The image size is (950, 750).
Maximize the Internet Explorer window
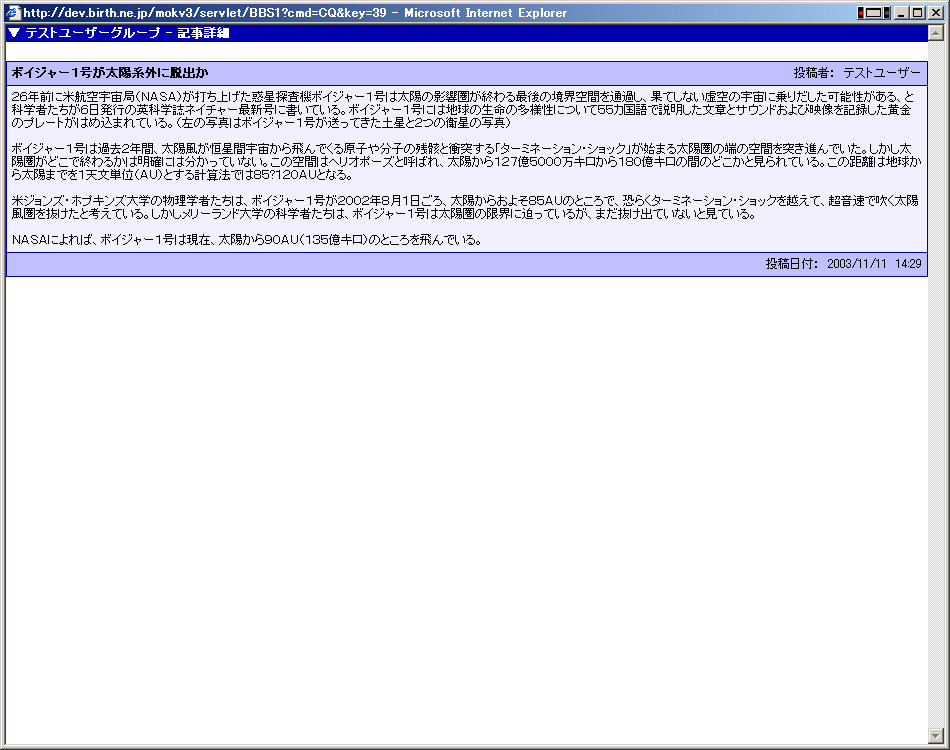click(x=917, y=13)
